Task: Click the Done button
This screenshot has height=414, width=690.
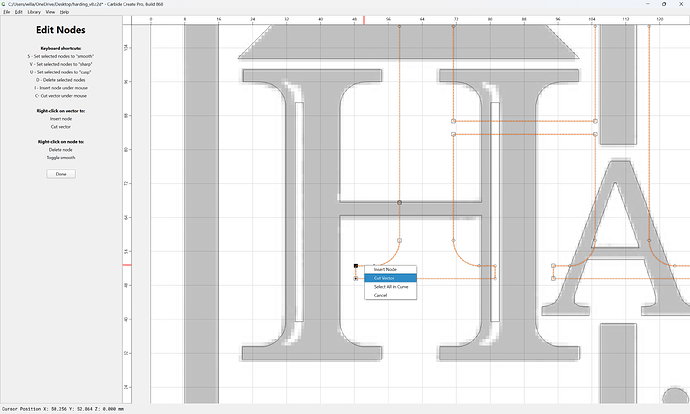Action: 61,174
